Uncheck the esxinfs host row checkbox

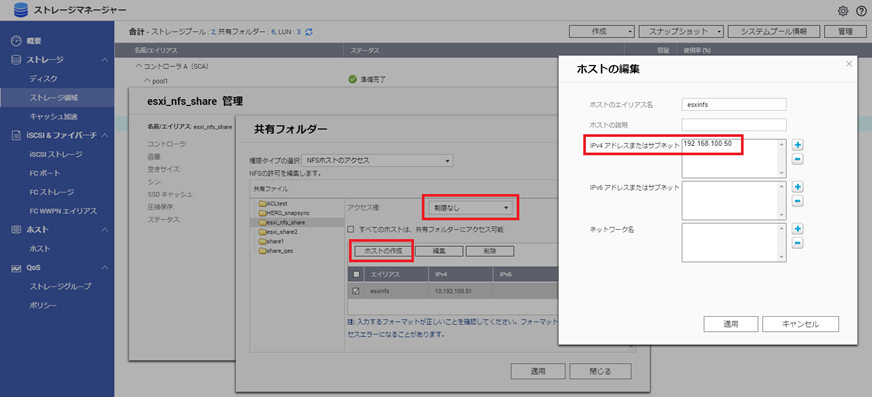[x=356, y=291]
